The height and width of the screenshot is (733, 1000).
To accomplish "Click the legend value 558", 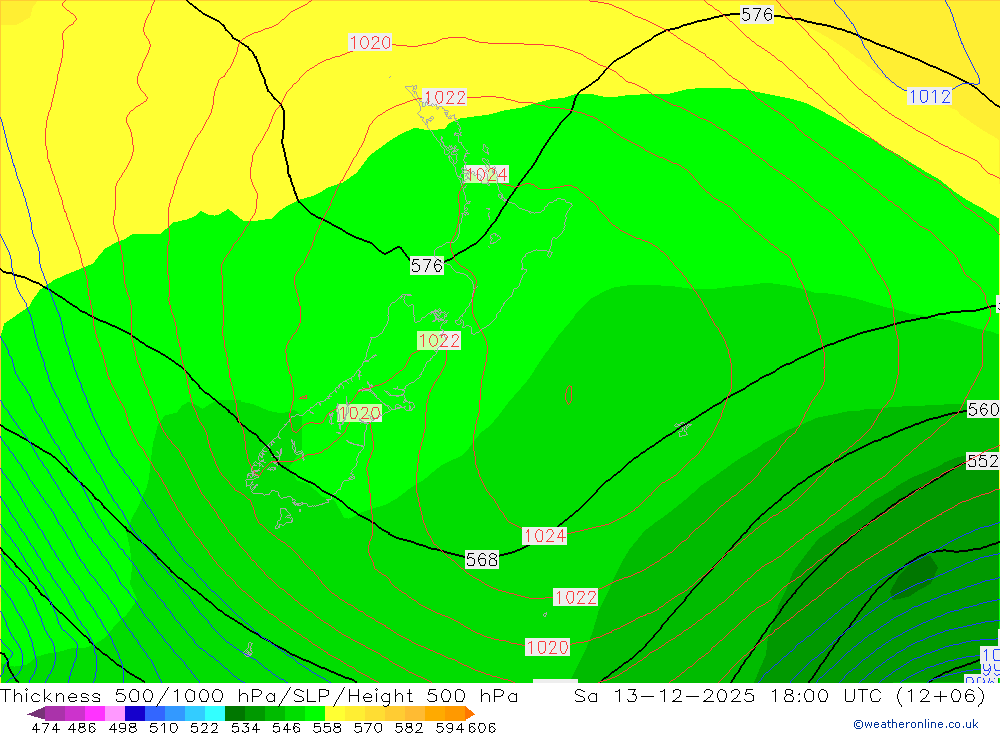I will tap(327, 727).
